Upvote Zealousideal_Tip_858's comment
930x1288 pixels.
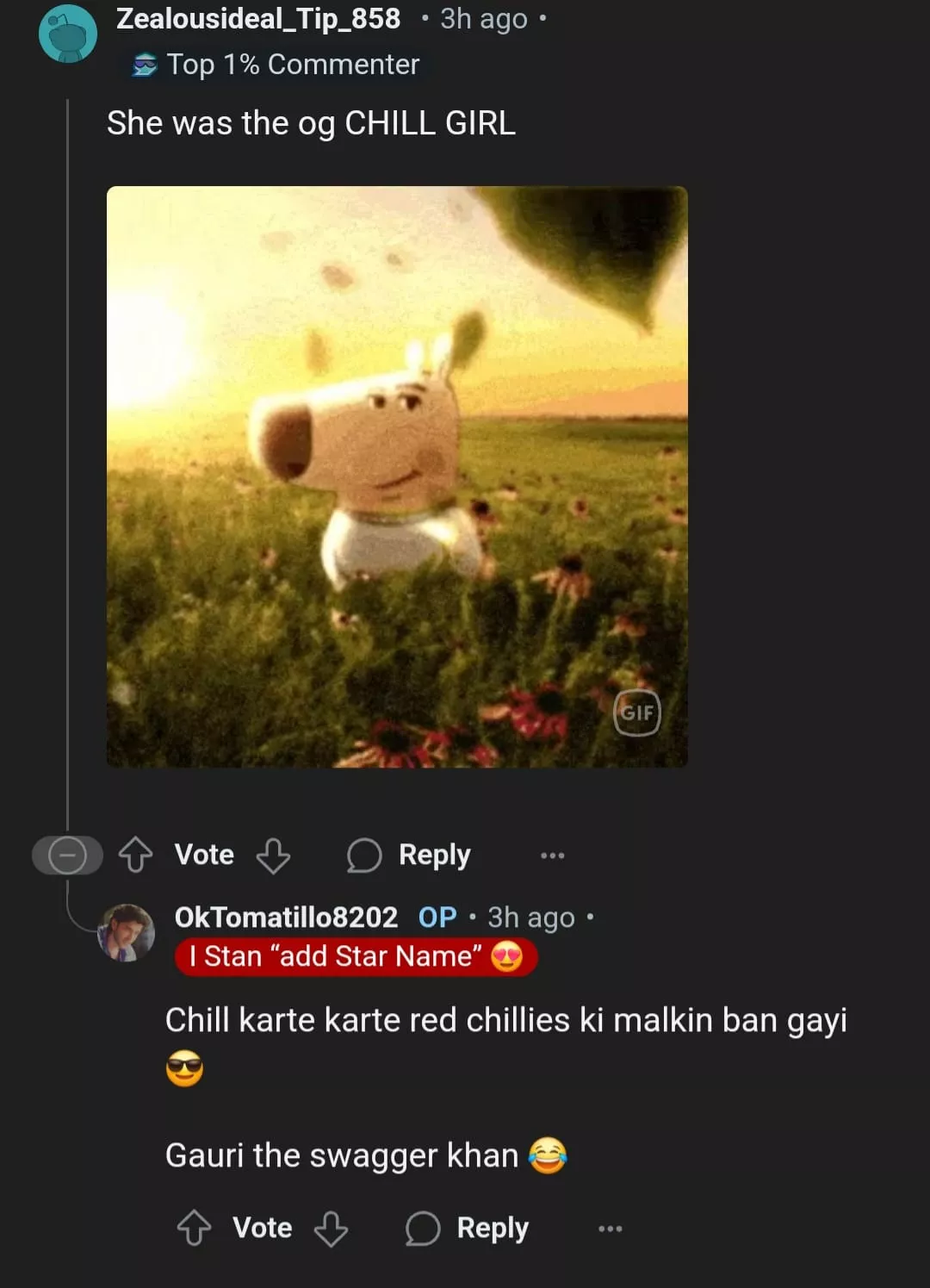(x=135, y=855)
